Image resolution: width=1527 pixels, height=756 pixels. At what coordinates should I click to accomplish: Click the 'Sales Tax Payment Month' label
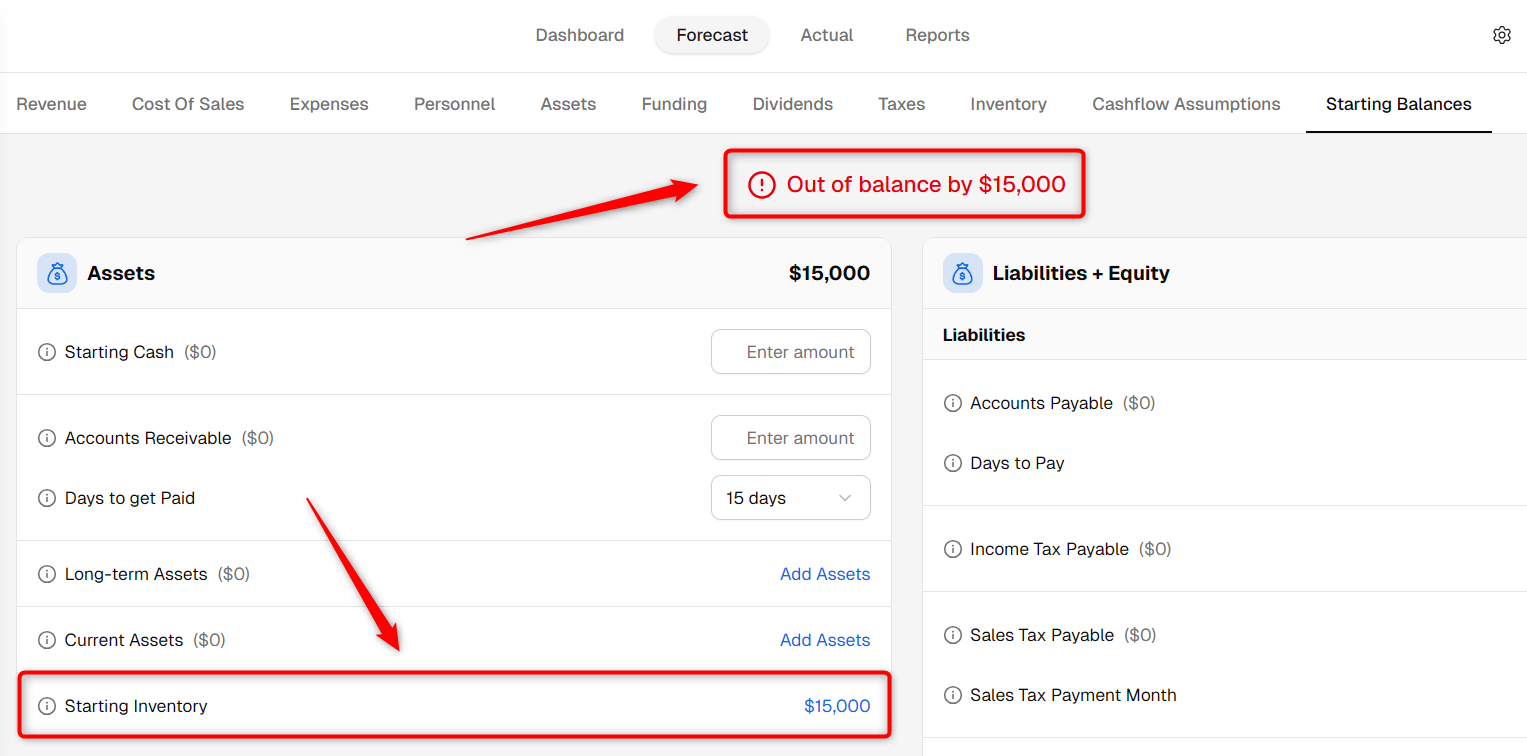click(x=1073, y=695)
